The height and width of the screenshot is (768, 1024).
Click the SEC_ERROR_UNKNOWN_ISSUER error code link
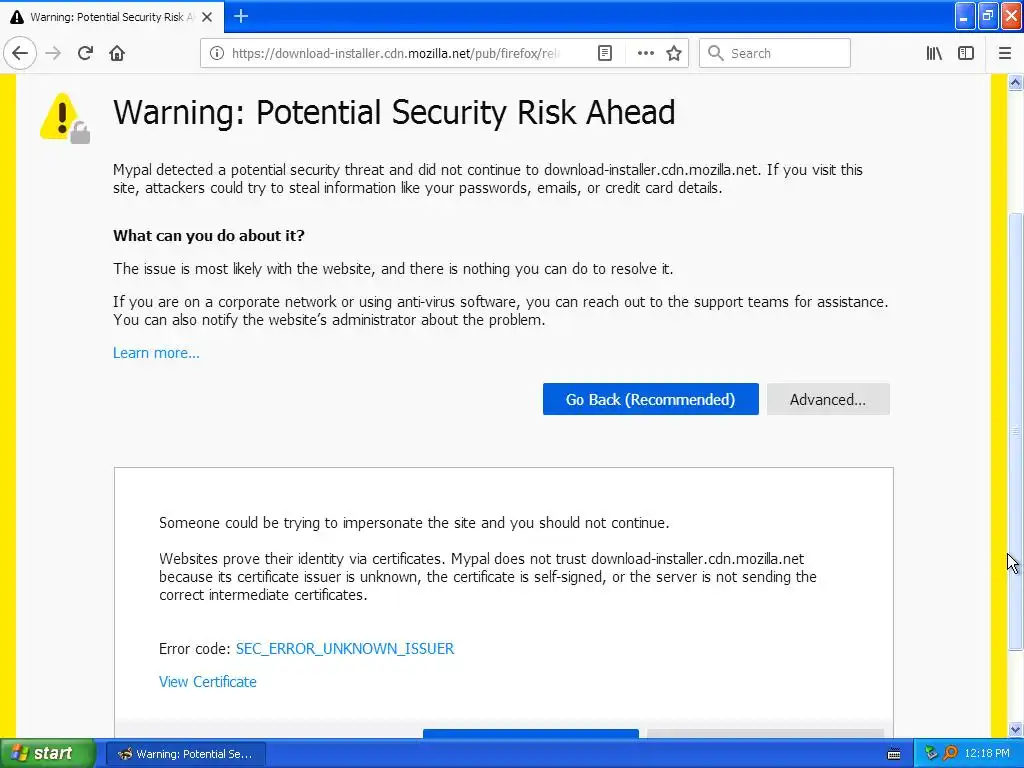pyautogui.click(x=345, y=648)
